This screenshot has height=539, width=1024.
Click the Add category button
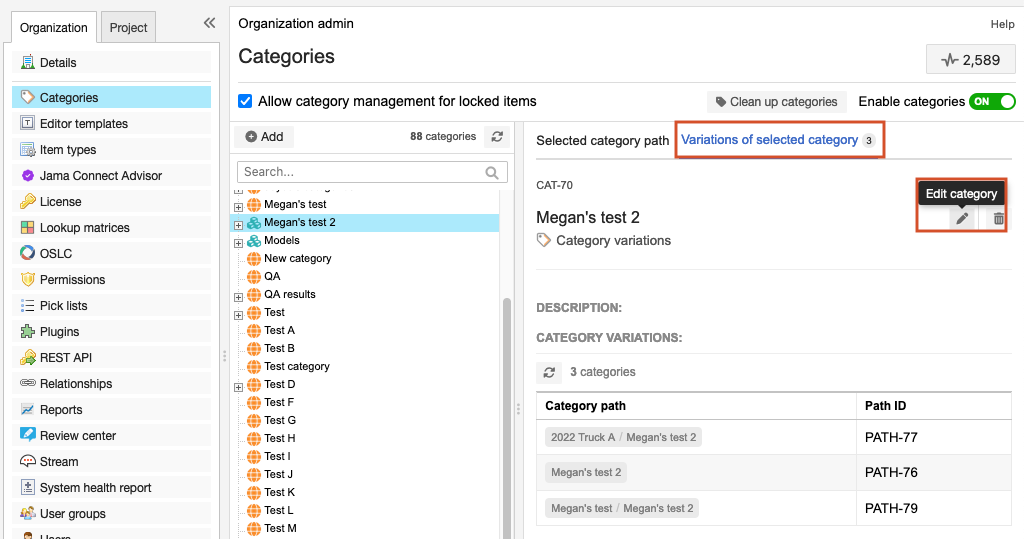click(x=264, y=137)
